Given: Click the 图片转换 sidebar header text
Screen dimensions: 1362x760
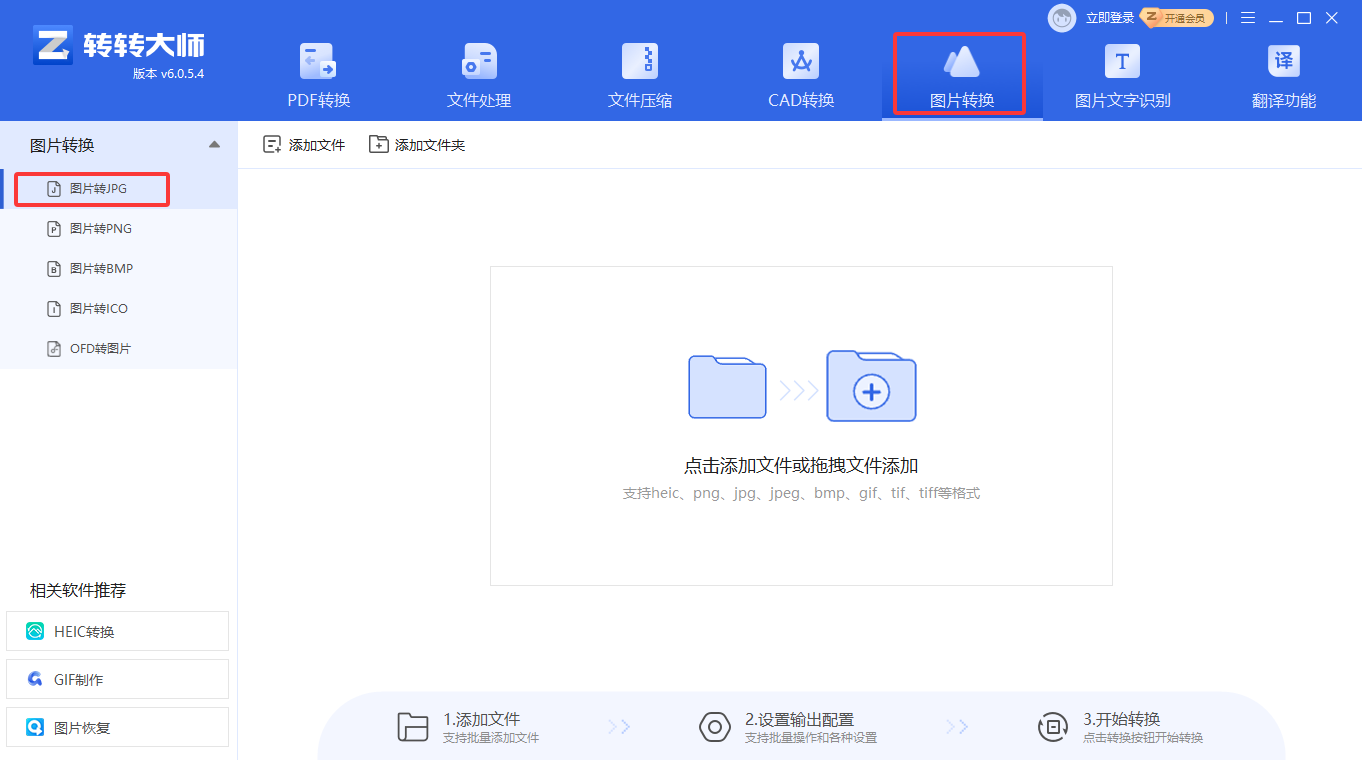Looking at the screenshot, I should 62,145.
